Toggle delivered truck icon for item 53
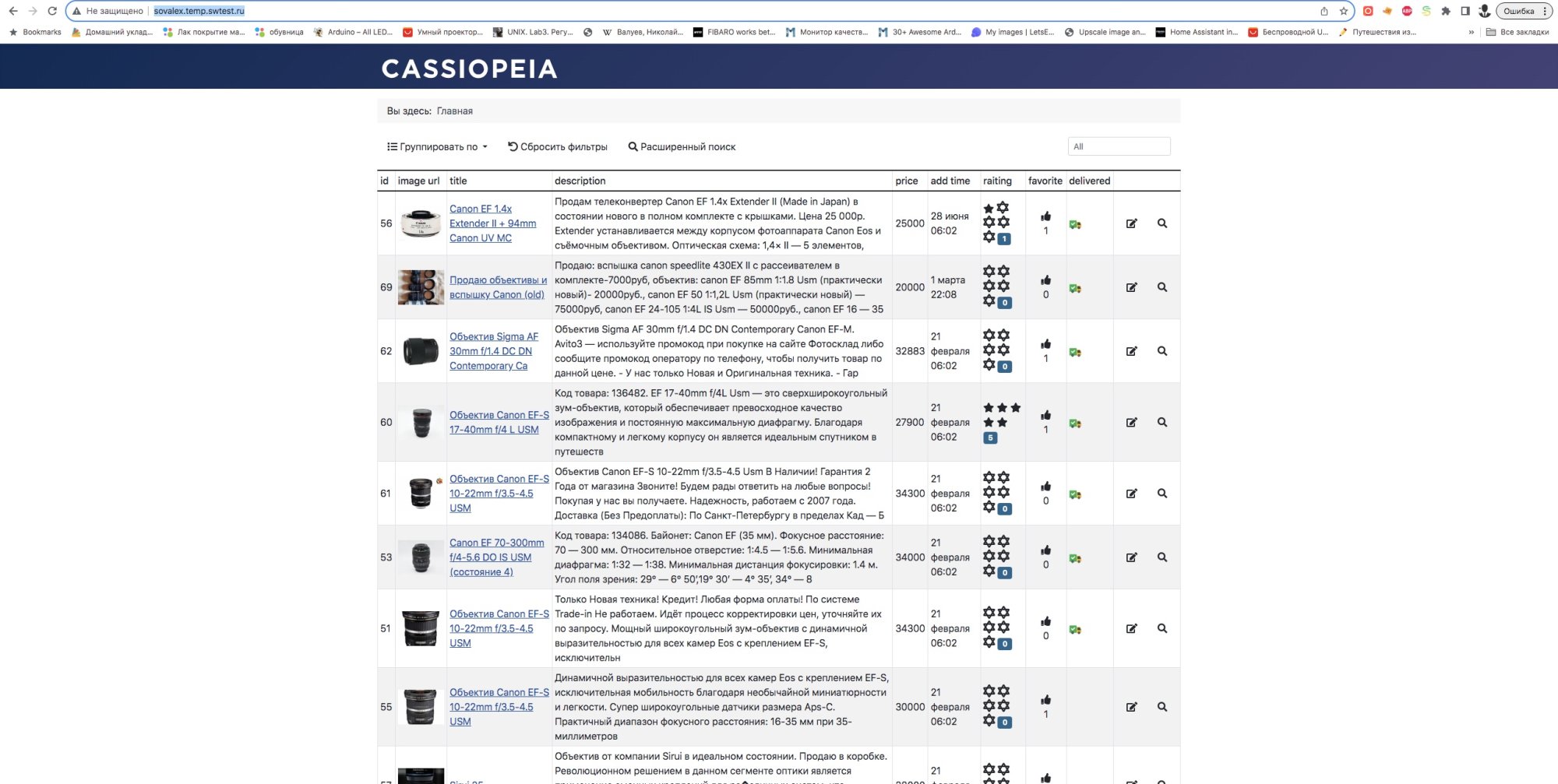 point(1075,558)
